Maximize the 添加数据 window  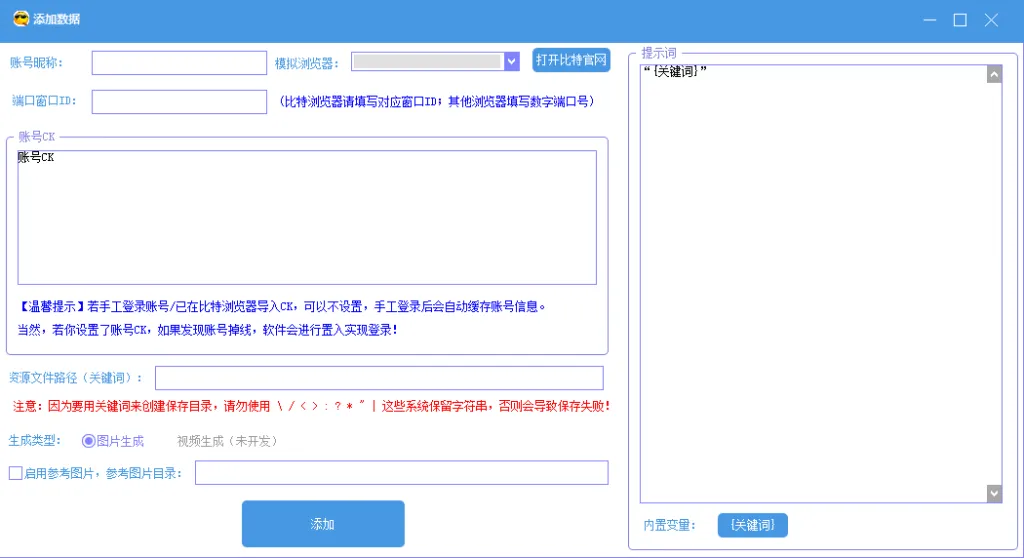[960, 20]
